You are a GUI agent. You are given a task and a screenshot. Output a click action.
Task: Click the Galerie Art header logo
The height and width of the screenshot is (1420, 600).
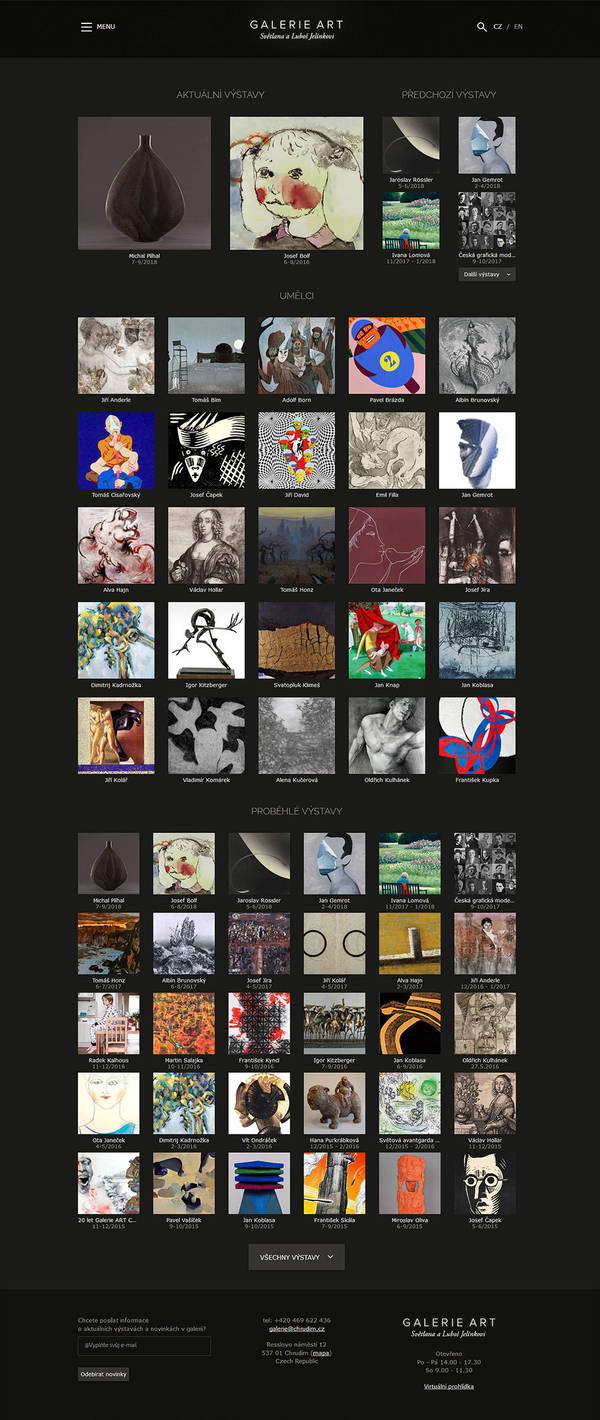300,29
